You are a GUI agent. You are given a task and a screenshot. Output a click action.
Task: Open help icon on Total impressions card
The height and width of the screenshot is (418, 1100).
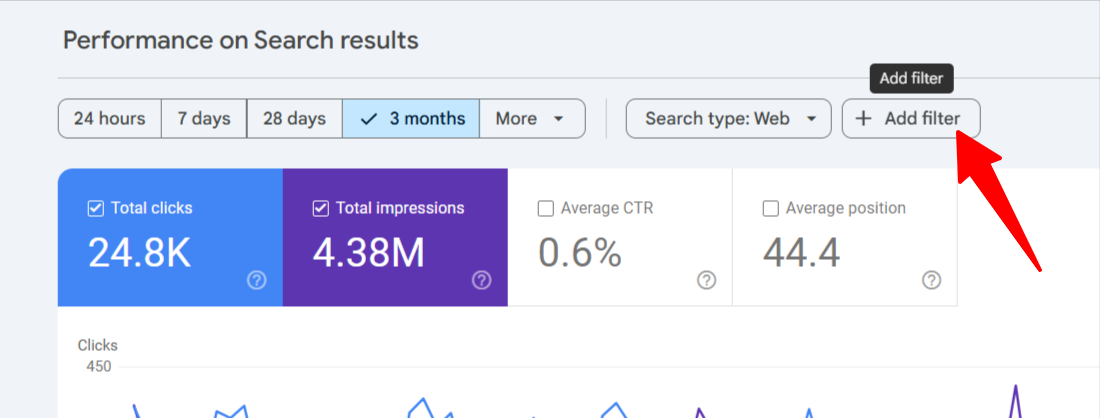point(481,281)
